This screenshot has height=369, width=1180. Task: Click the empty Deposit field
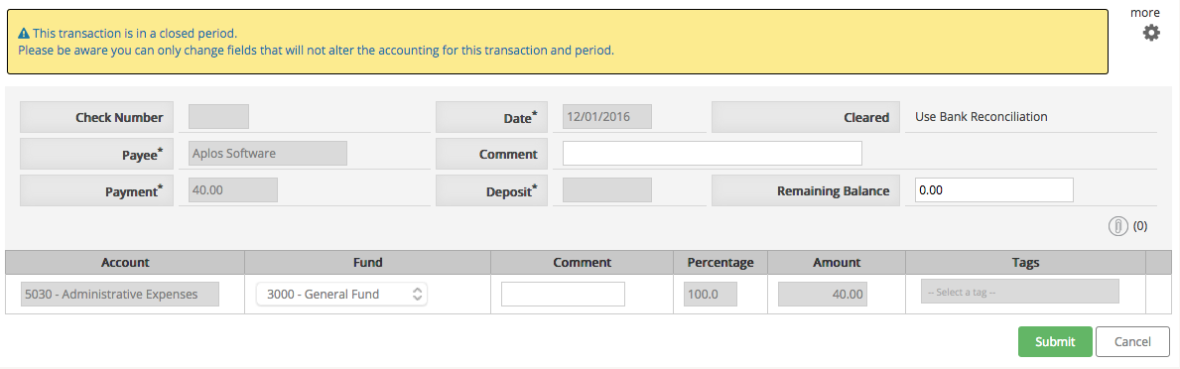click(x=607, y=191)
